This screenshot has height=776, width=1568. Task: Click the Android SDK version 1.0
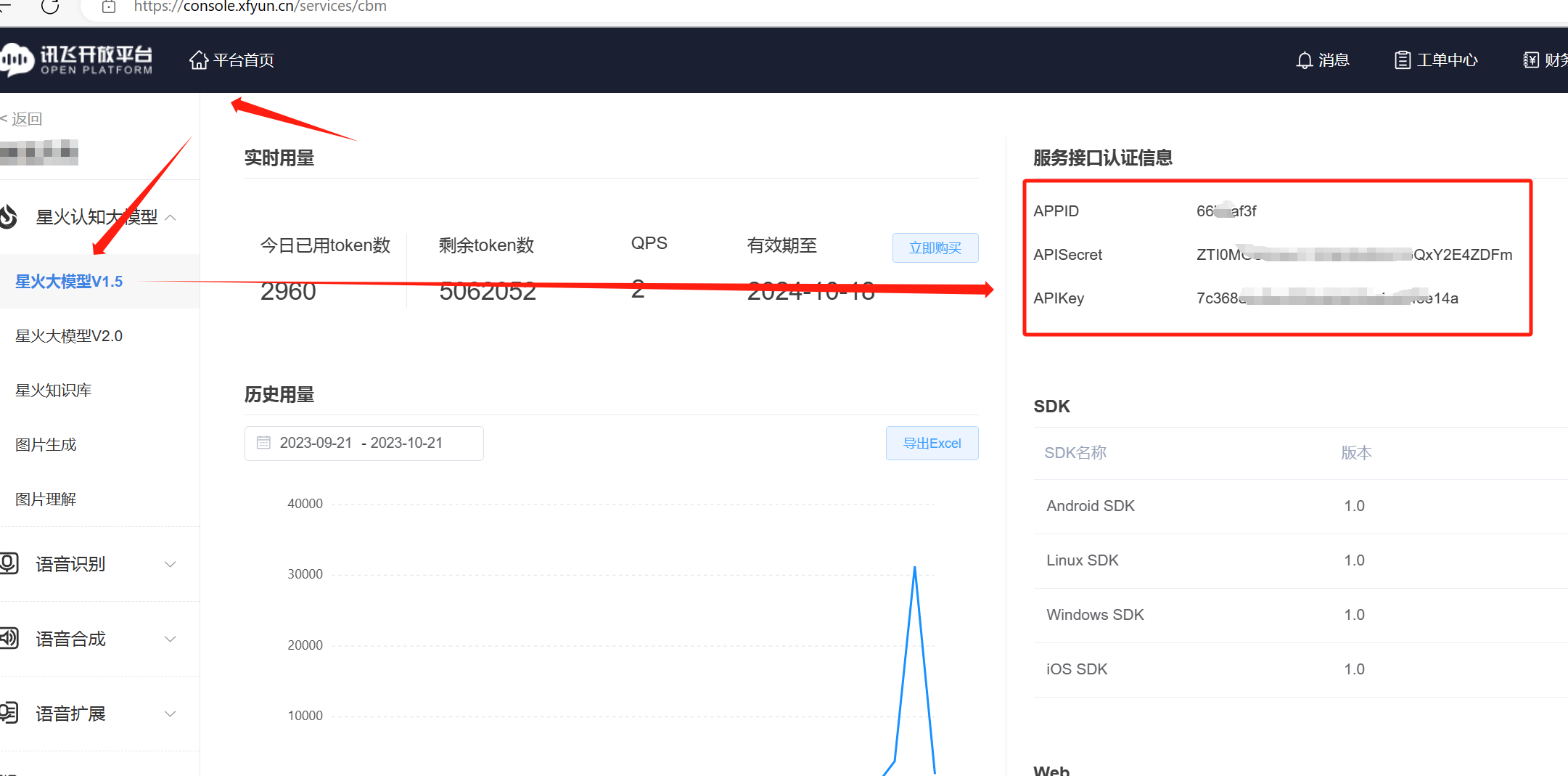pos(1354,506)
